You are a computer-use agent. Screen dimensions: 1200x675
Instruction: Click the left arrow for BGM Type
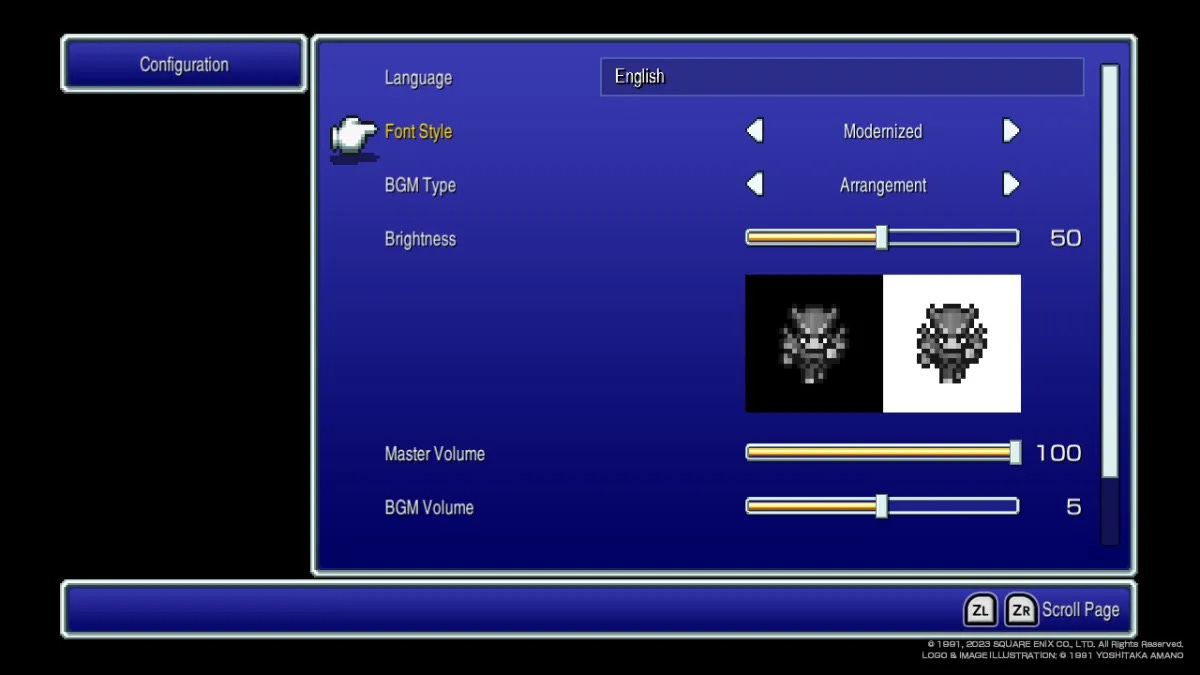(x=755, y=184)
